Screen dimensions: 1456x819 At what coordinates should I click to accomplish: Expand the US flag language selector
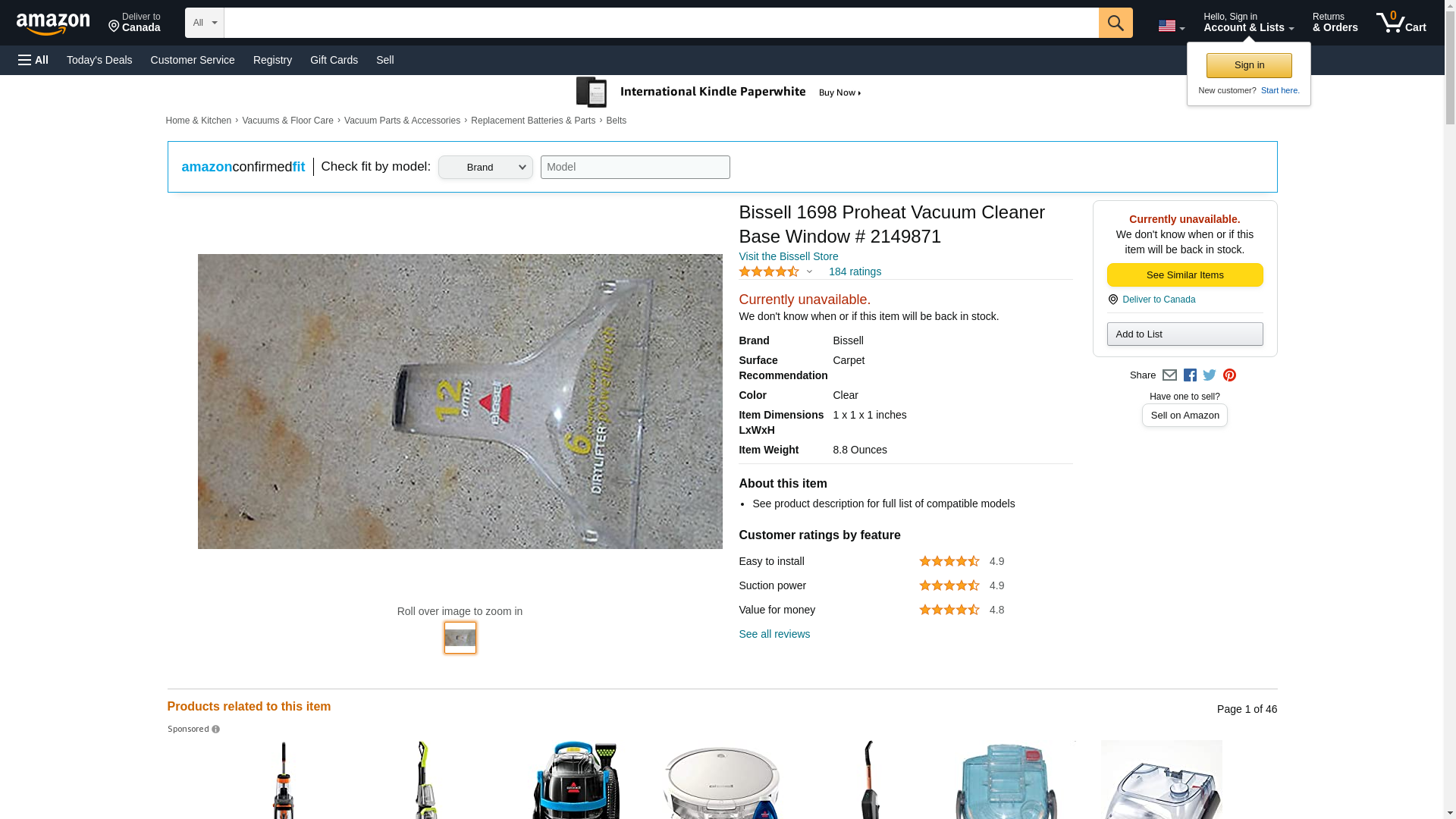click(1172, 27)
